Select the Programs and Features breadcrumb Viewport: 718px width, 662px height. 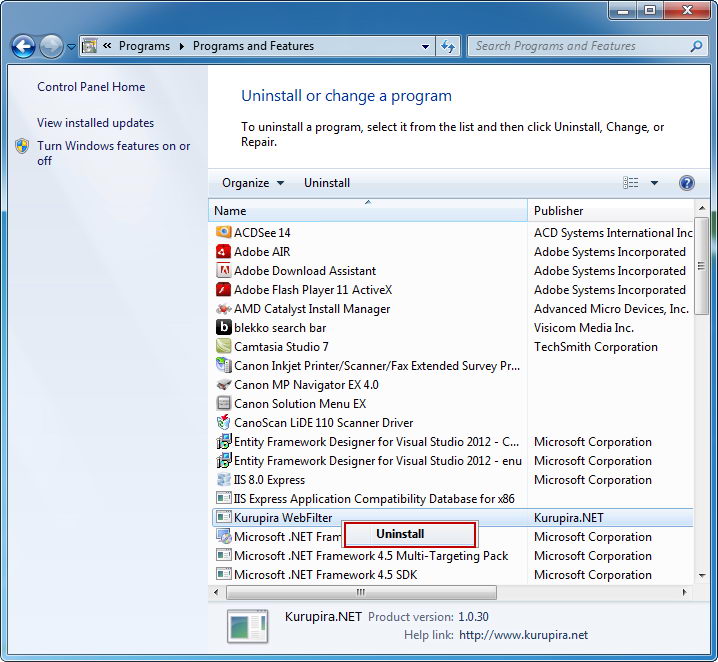253,46
